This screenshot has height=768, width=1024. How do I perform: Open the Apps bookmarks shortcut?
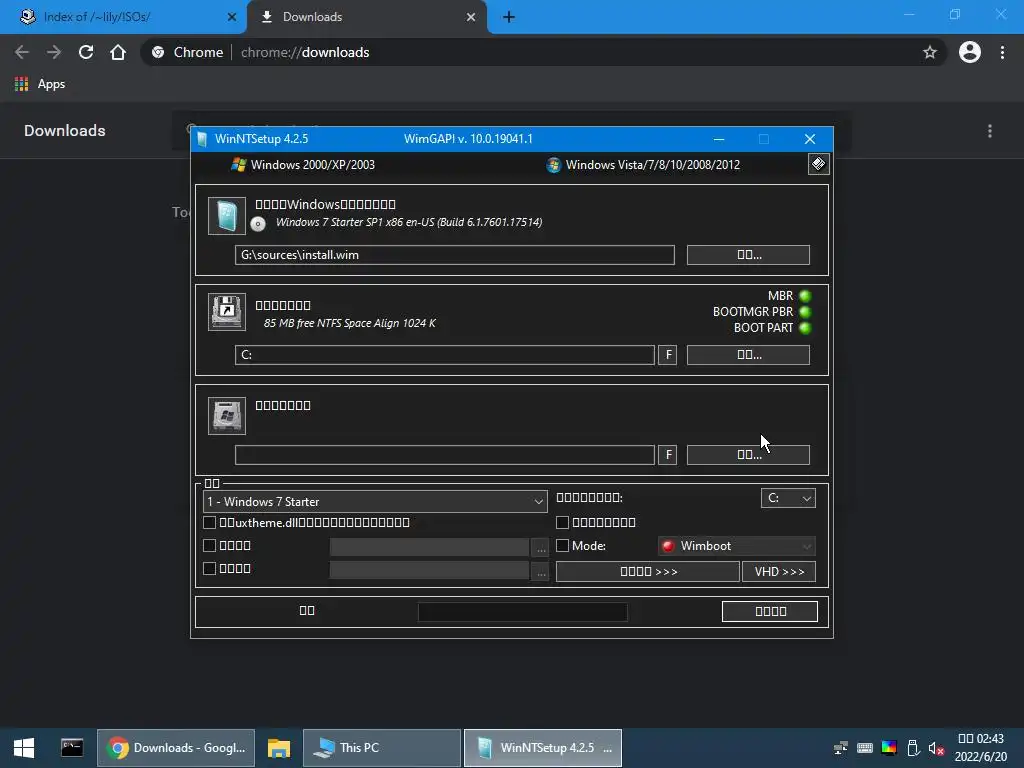(40, 84)
